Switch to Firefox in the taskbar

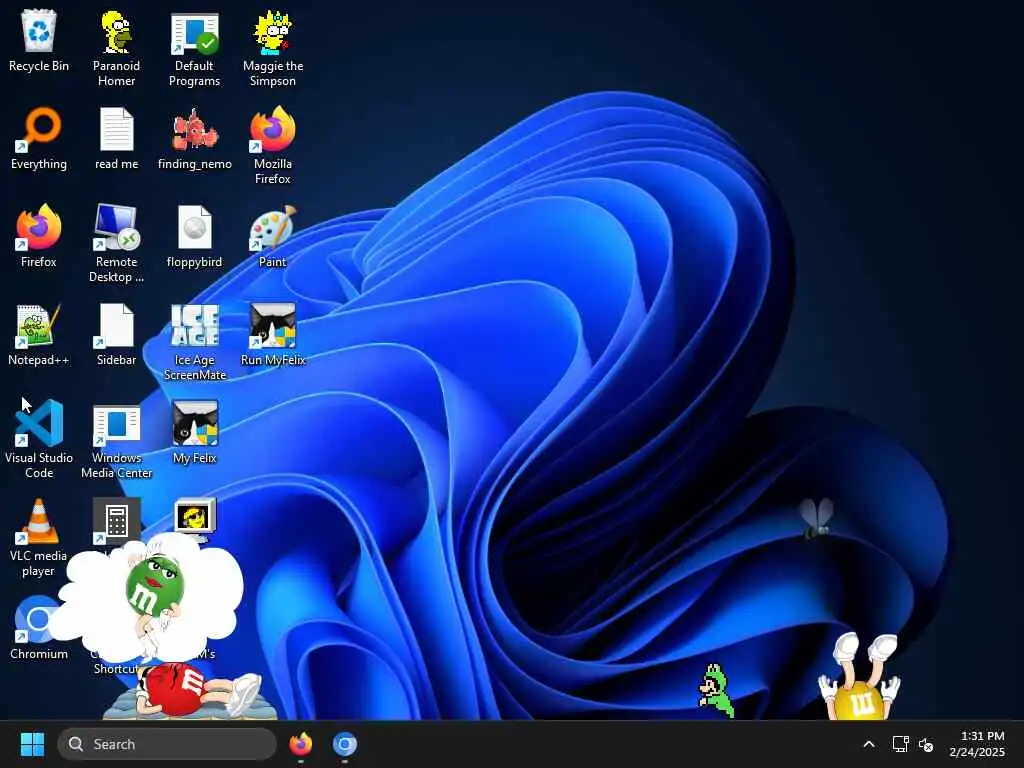click(300, 744)
